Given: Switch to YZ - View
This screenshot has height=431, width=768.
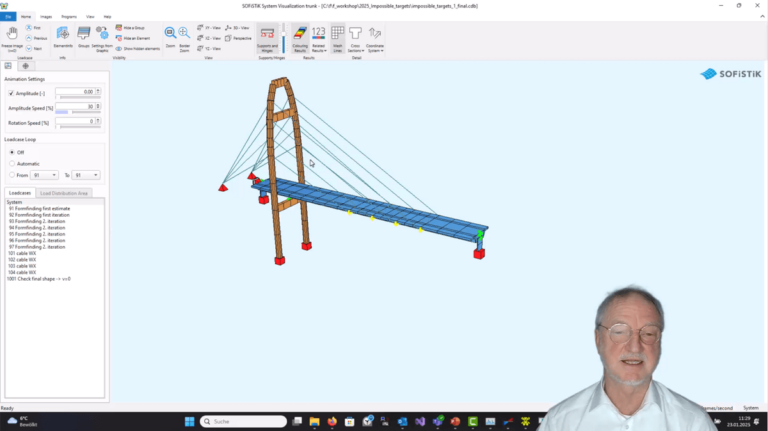Looking at the screenshot, I should coord(209,48).
